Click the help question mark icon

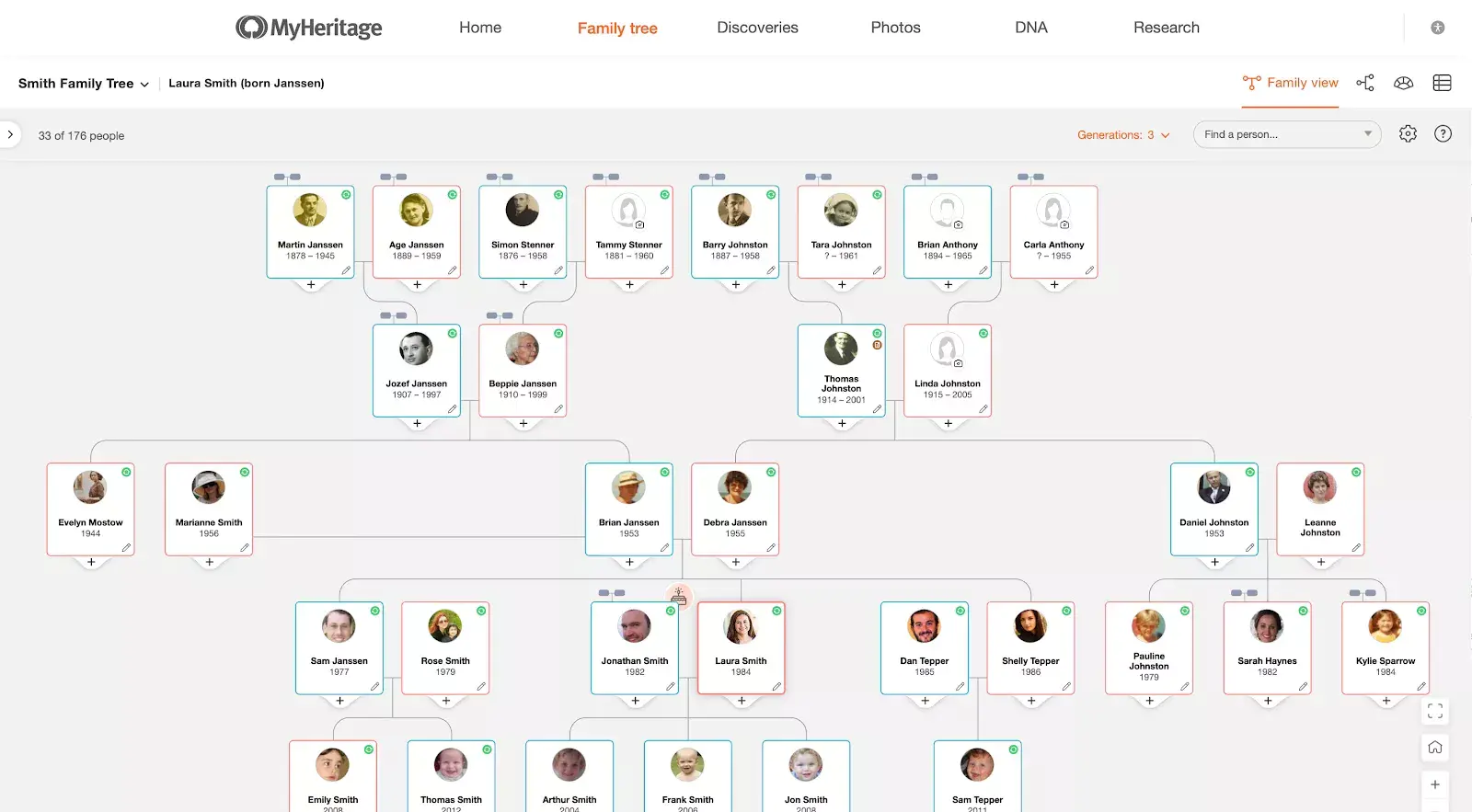pyautogui.click(x=1443, y=134)
